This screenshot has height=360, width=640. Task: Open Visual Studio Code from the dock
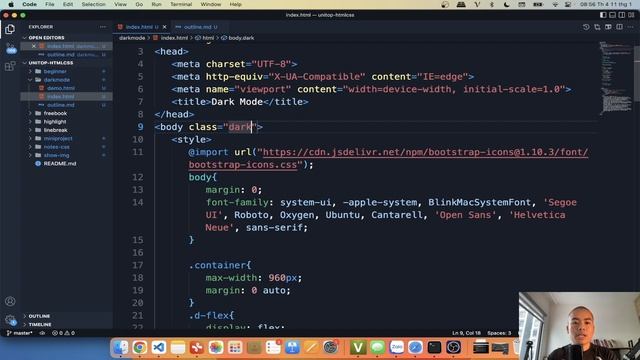pos(159,347)
